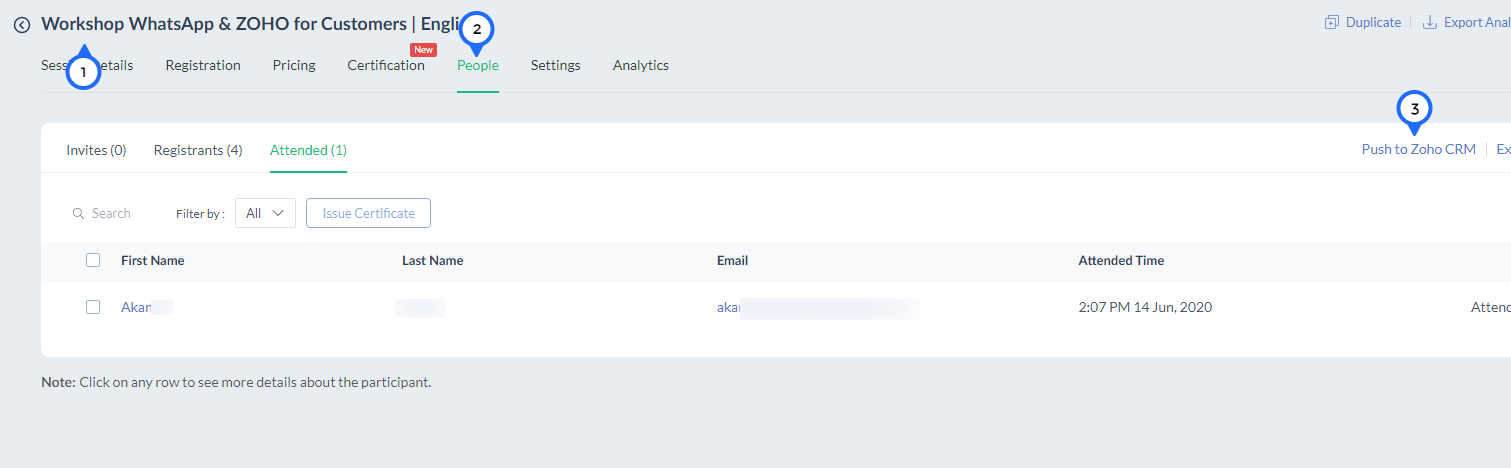Tick the checkbox for Akar row
This screenshot has height=468, width=1511.
(93, 307)
